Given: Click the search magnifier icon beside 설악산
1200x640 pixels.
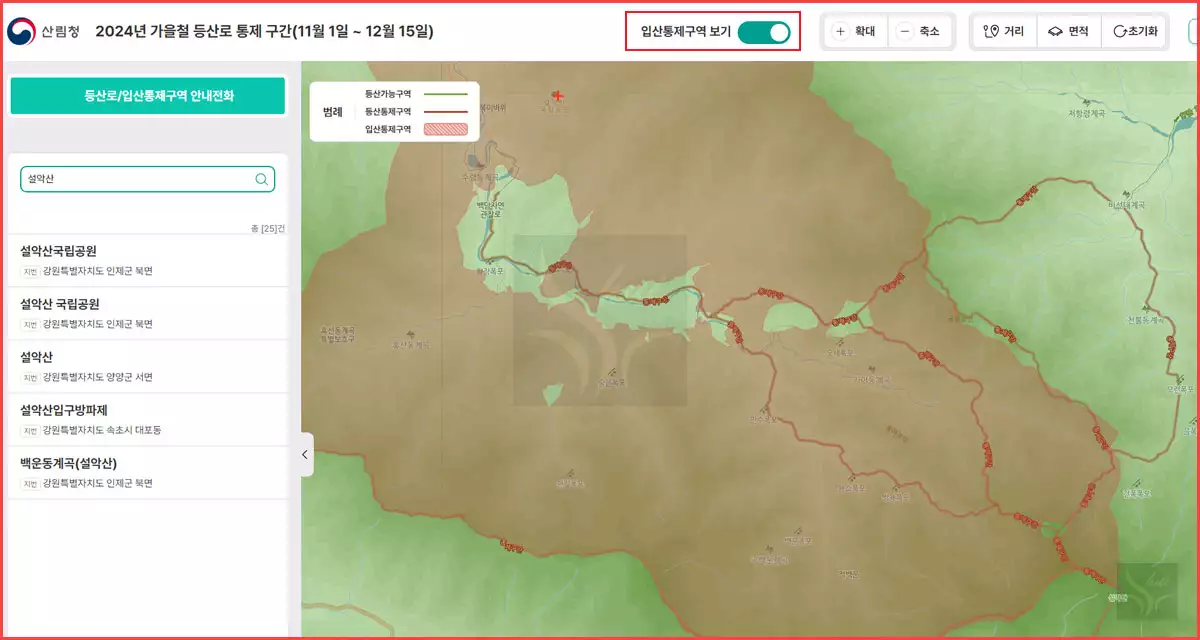Looking at the screenshot, I should [x=260, y=178].
